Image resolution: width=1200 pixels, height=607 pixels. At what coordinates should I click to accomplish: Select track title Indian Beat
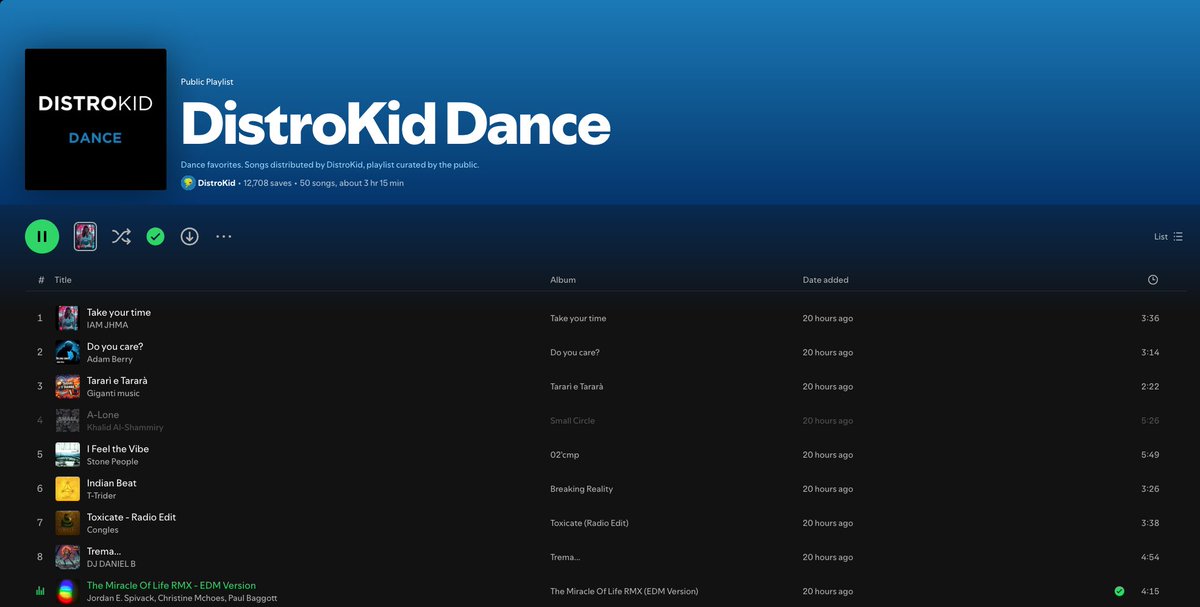[x=112, y=483]
